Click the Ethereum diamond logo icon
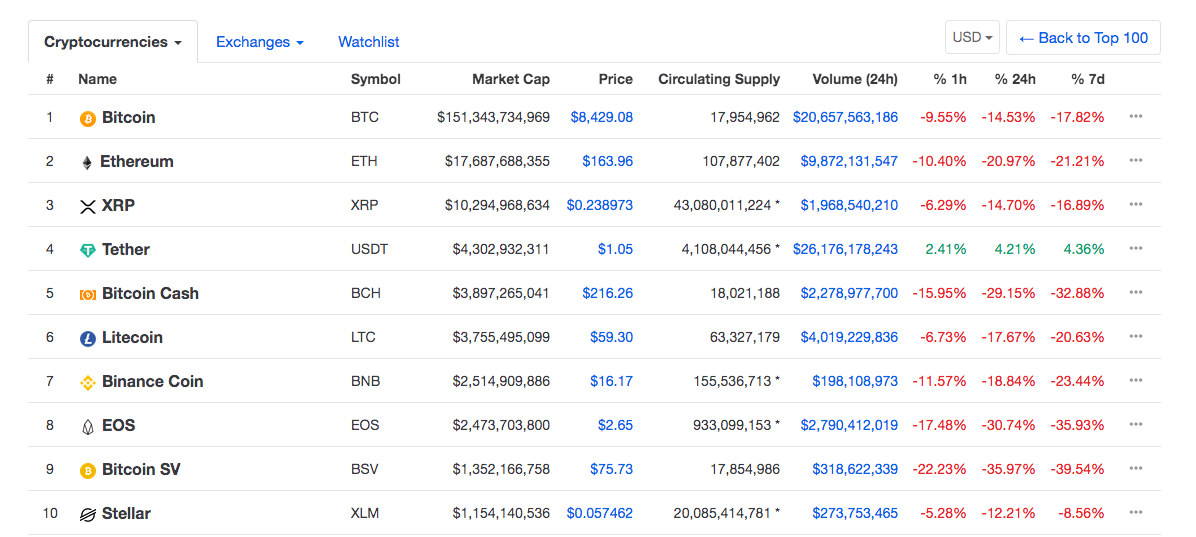Screen dimensions: 1196x537 (x=87, y=162)
